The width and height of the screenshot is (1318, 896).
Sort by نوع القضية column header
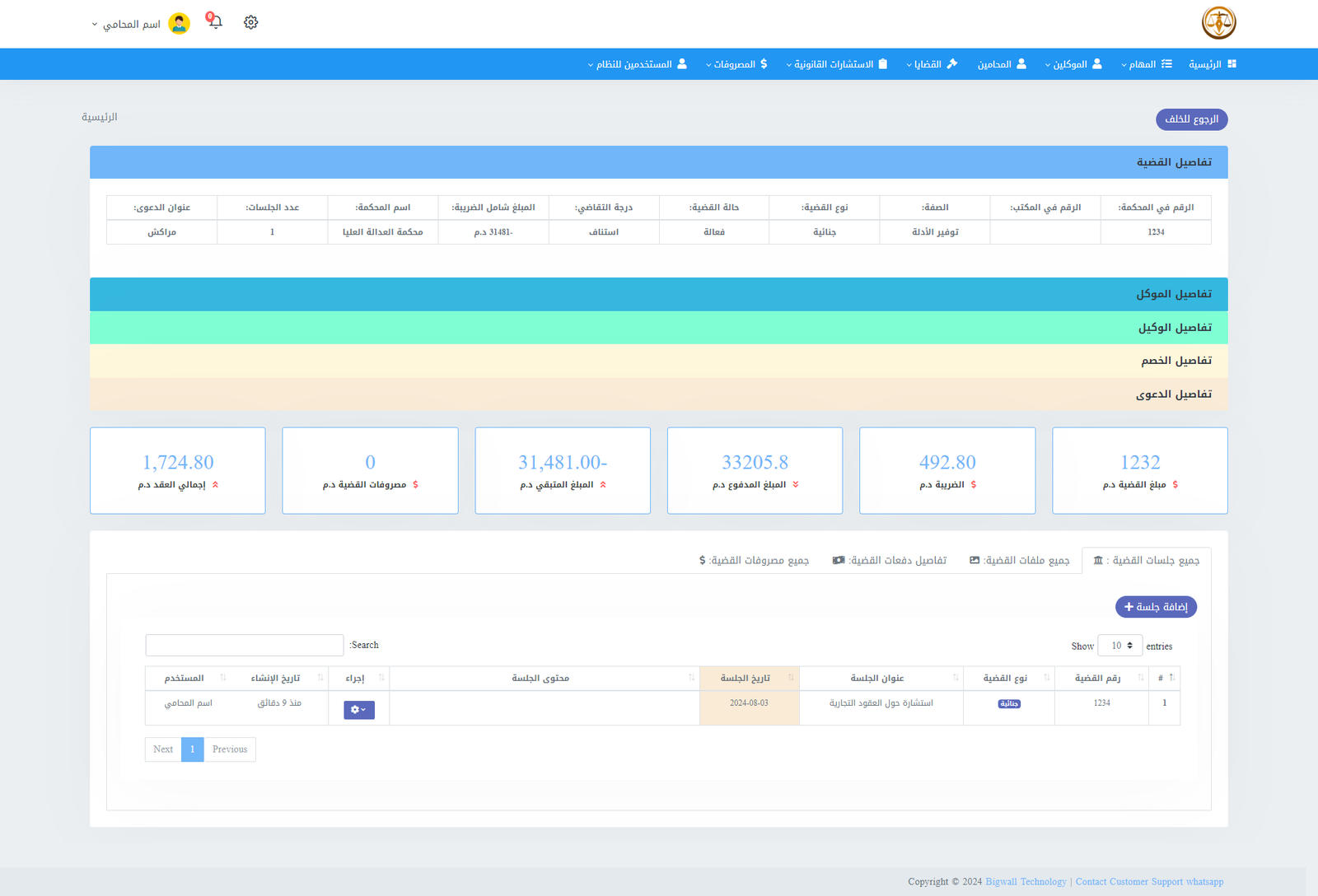pos(1009,678)
